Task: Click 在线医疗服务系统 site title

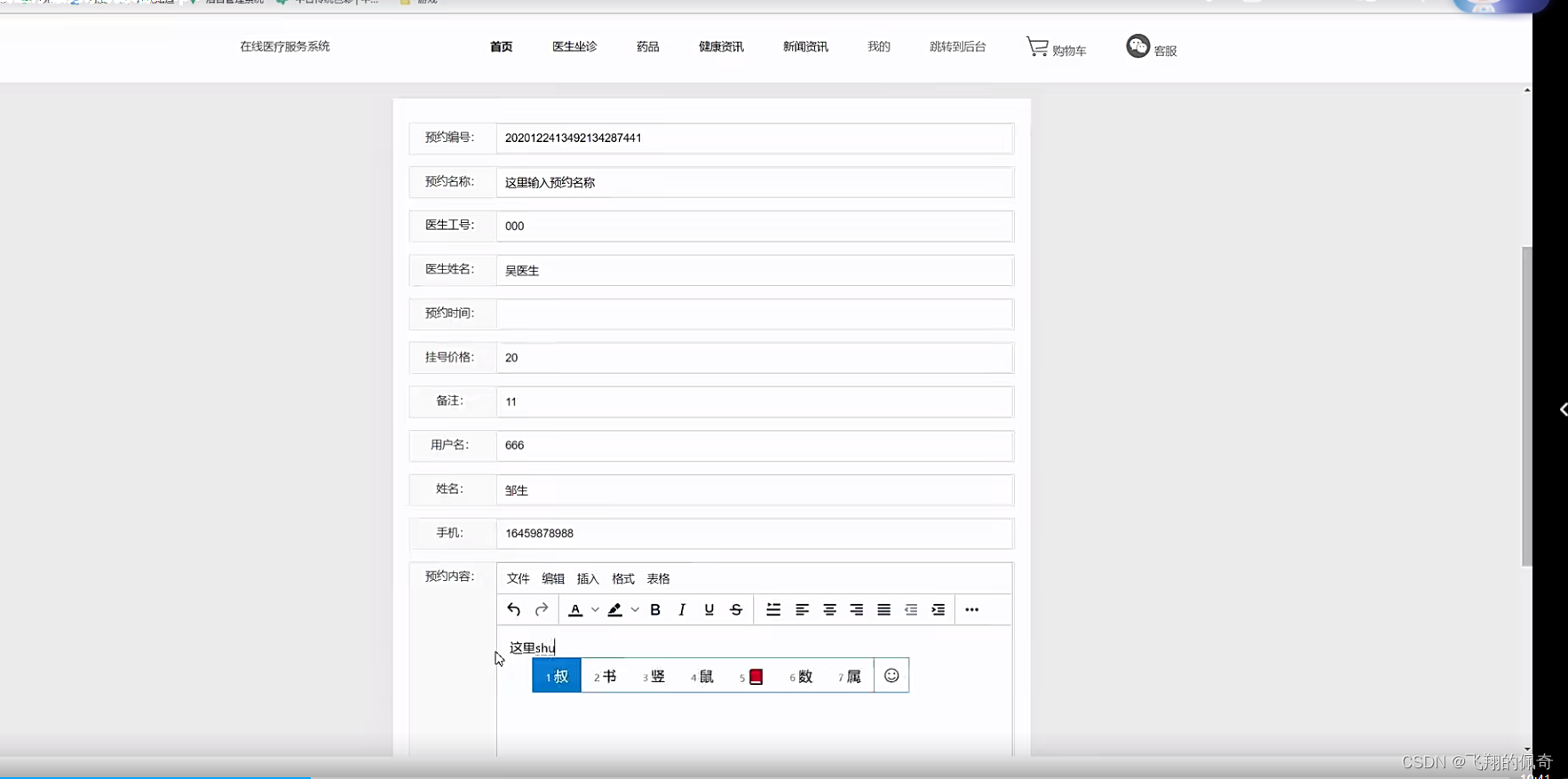Action: [x=284, y=46]
